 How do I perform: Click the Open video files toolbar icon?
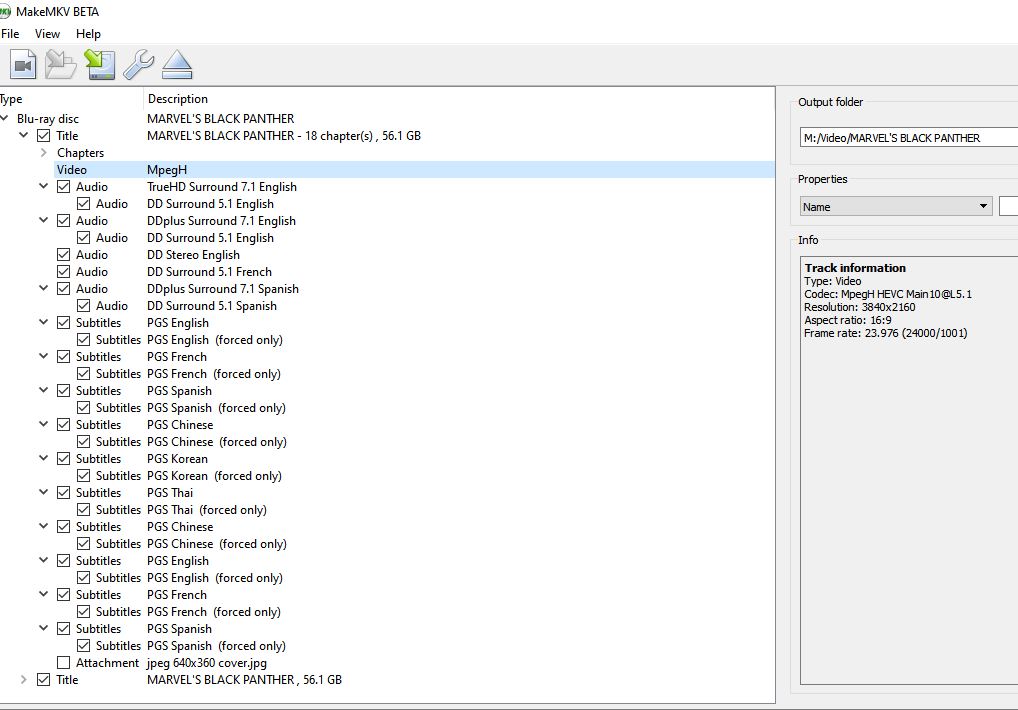(23, 64)
